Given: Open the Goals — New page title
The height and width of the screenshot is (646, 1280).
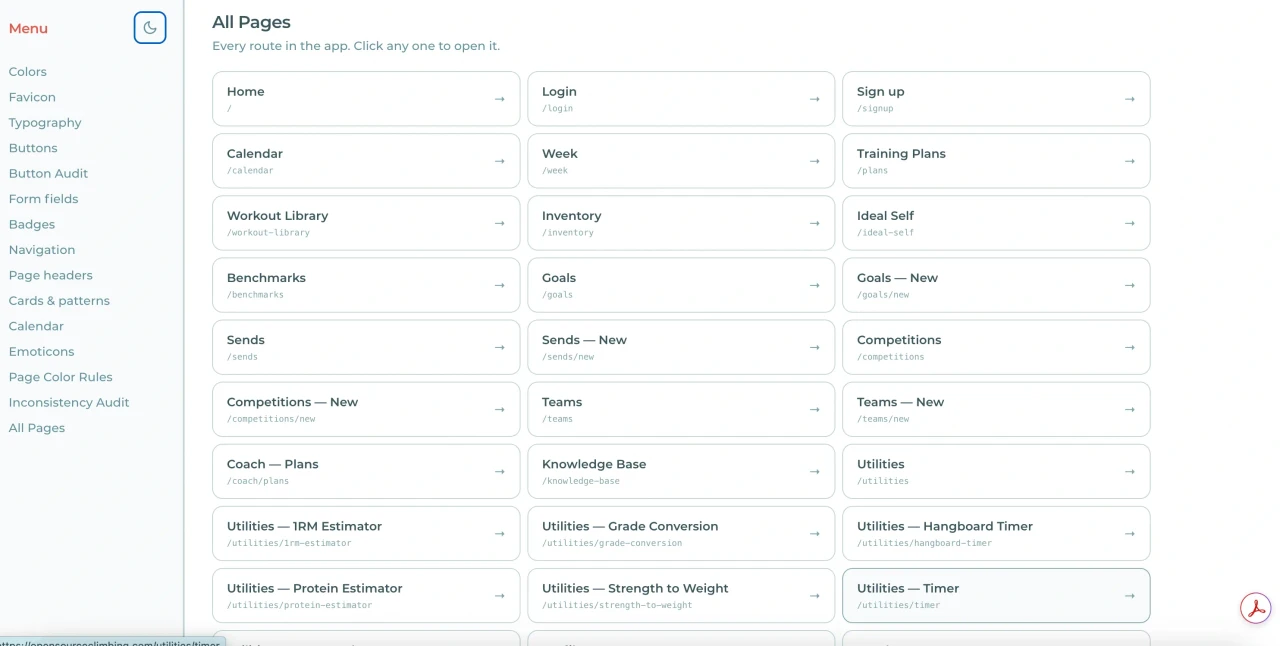Looking at the screenshot, I should 897,278.
